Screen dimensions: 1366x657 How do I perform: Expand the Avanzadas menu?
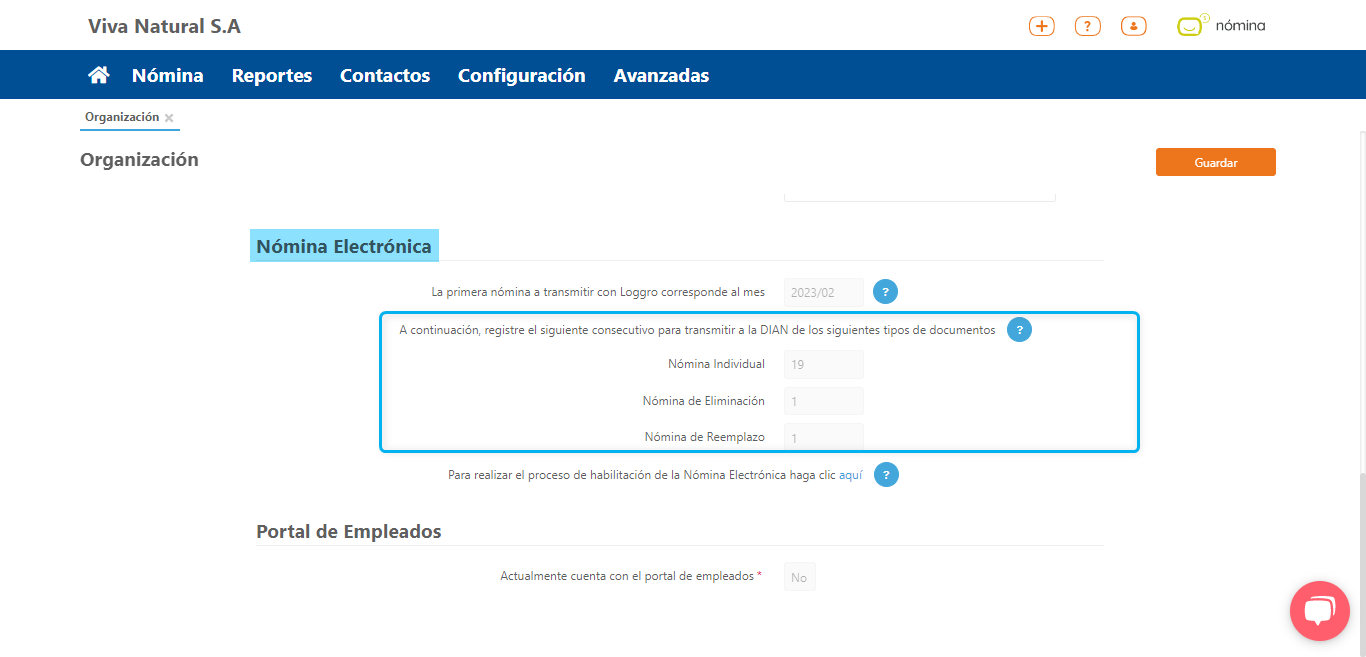point(661,75)
